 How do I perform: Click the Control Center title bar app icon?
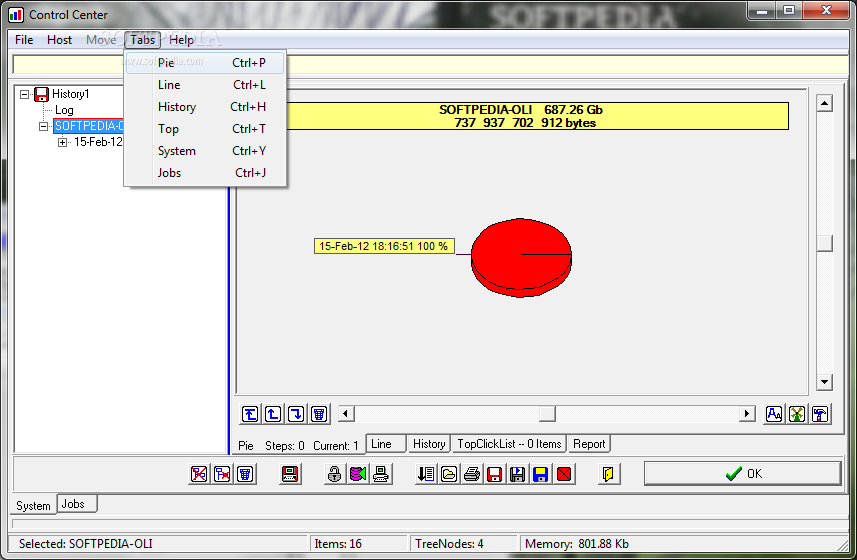[x=16, y=15]
